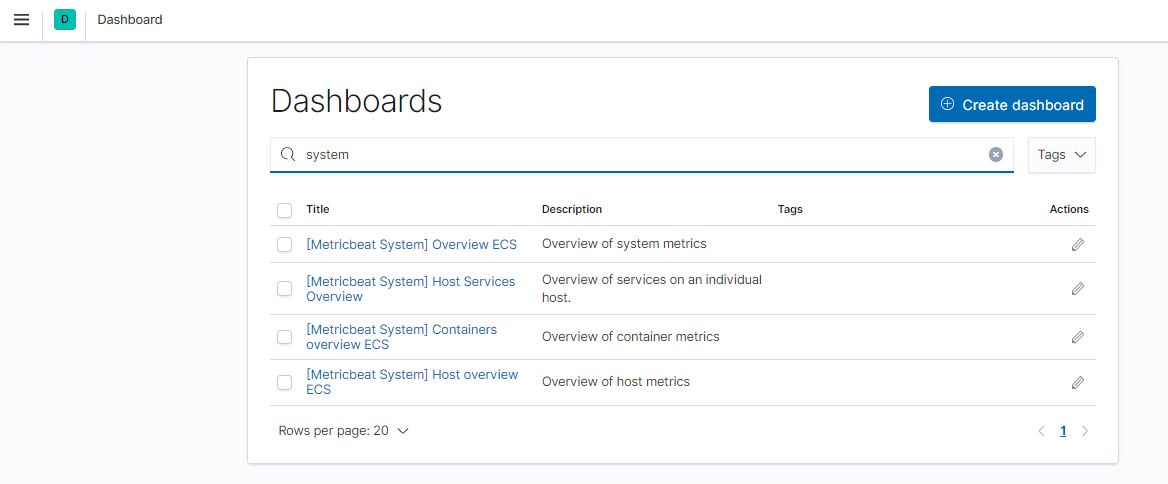Tick the Containers overview ECS checkbox
1168x484 pixels.
[285, 337]
